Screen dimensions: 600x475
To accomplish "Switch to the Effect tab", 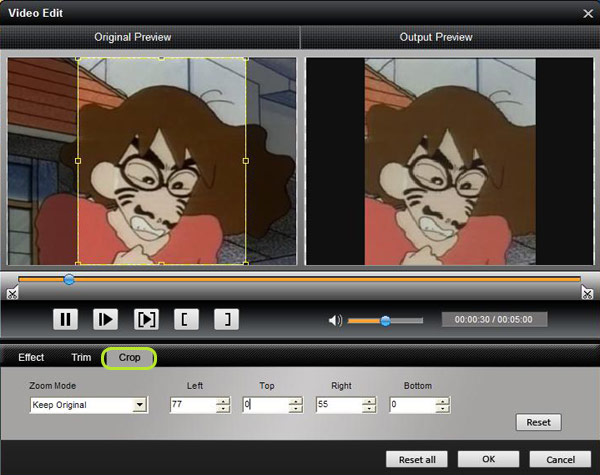I will pos(31,357).
